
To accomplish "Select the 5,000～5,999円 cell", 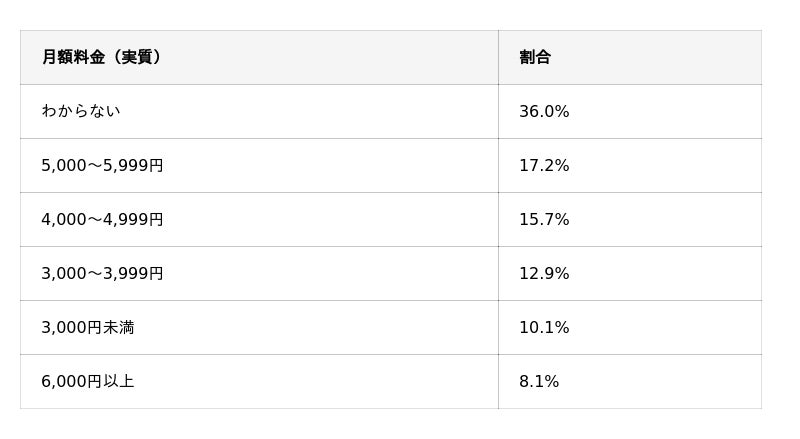I will [259, 165].
